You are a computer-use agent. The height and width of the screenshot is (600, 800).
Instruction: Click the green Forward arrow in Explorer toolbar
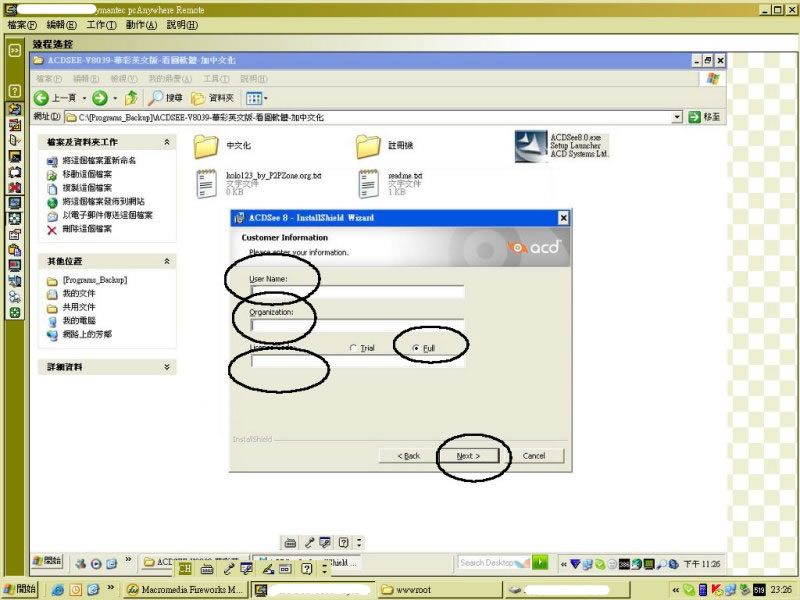coord(99,98)
